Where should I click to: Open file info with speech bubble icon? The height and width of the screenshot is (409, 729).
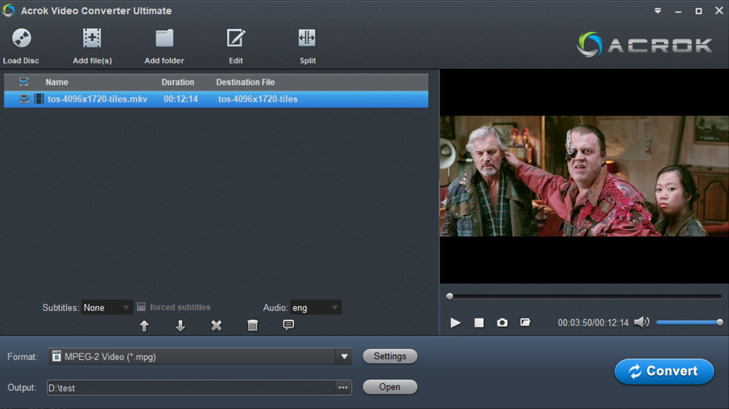pos(288,324)
